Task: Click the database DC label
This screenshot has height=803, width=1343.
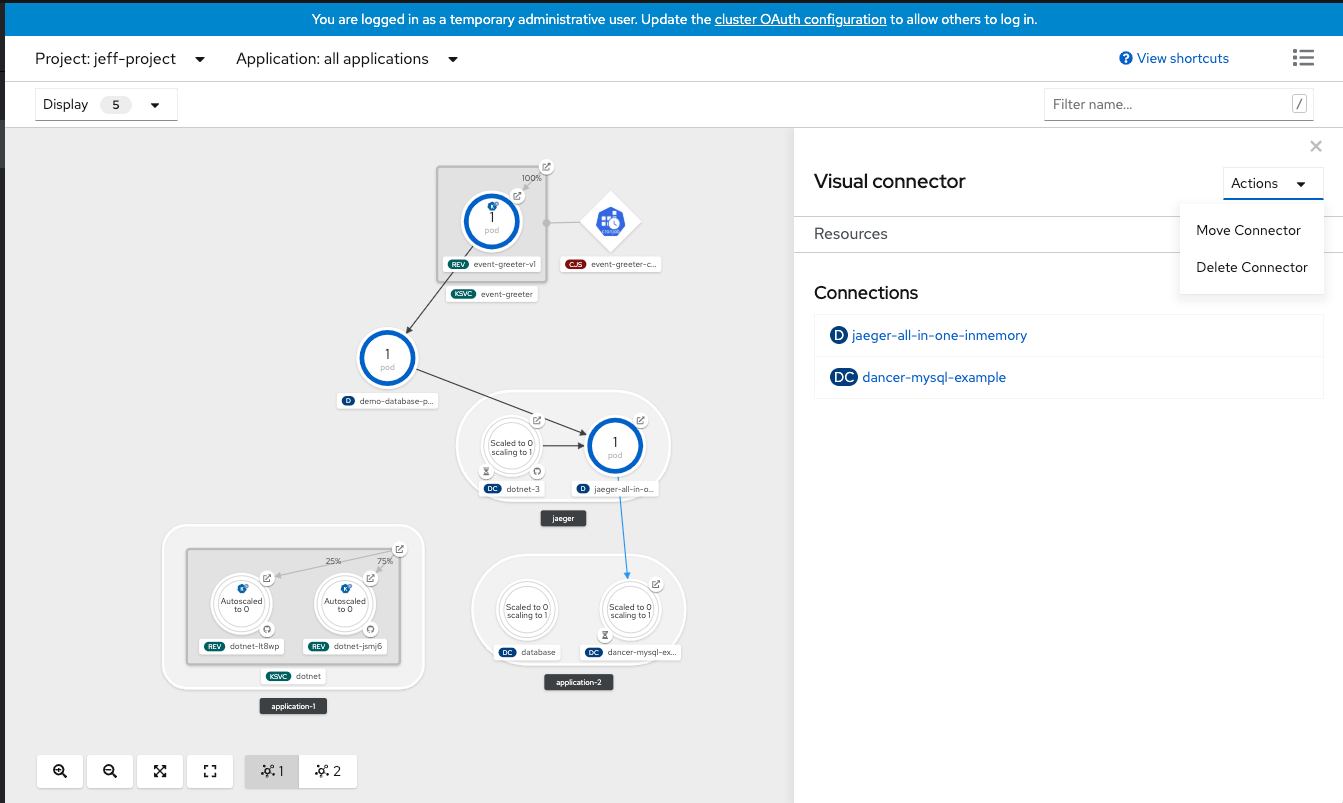Action: (528, 652)
